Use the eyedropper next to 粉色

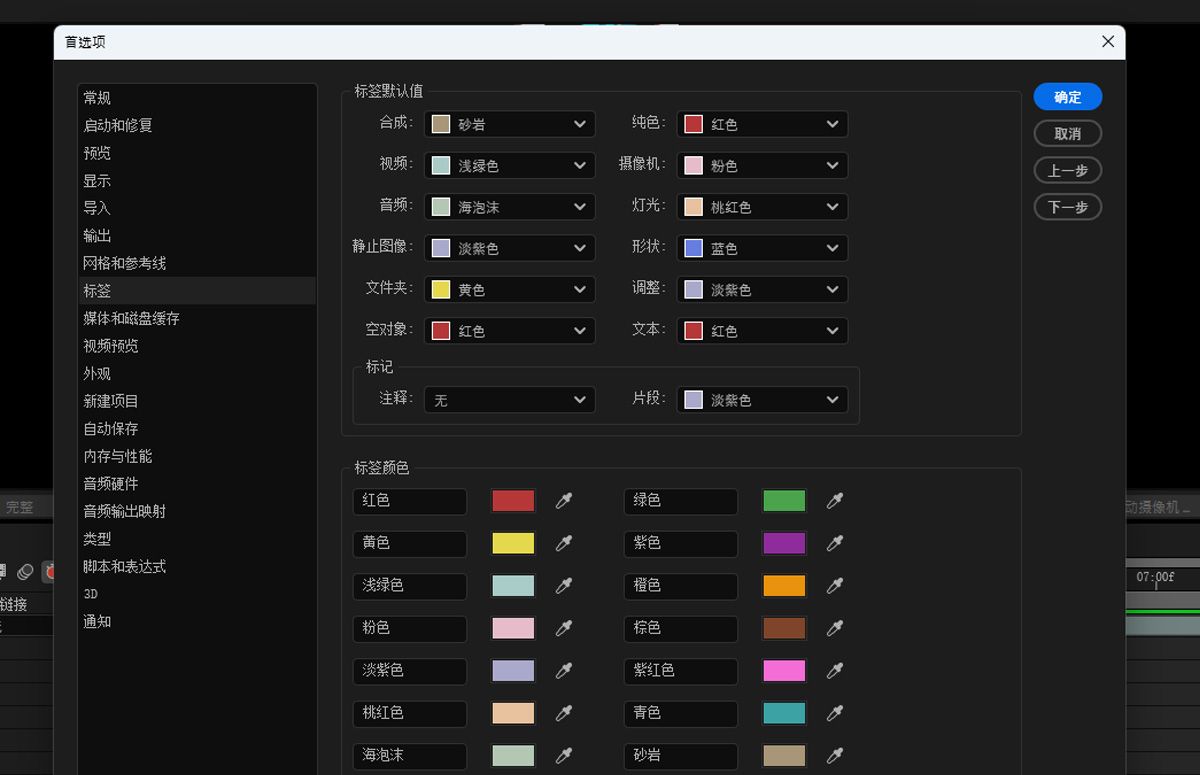[x=564, y=629]
